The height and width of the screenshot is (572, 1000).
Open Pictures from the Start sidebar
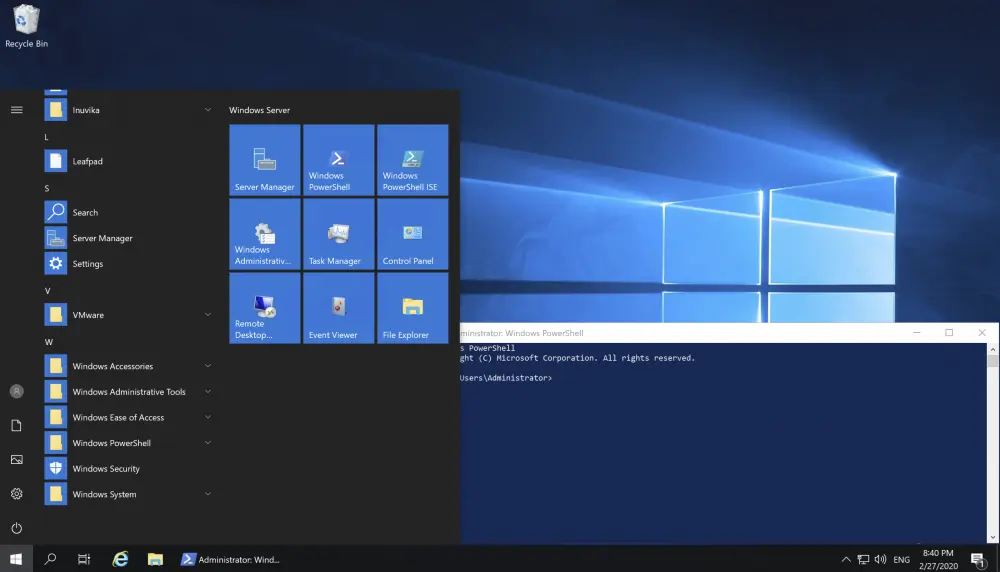pos(17,460)
